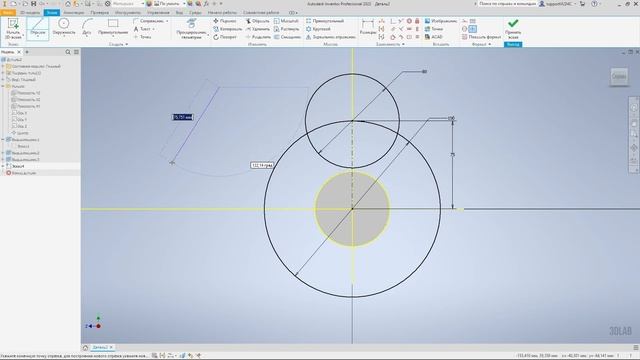Click Finish Sketch green checkmark
The height and width of the screenshot is (360, 640).
[513, 23]
